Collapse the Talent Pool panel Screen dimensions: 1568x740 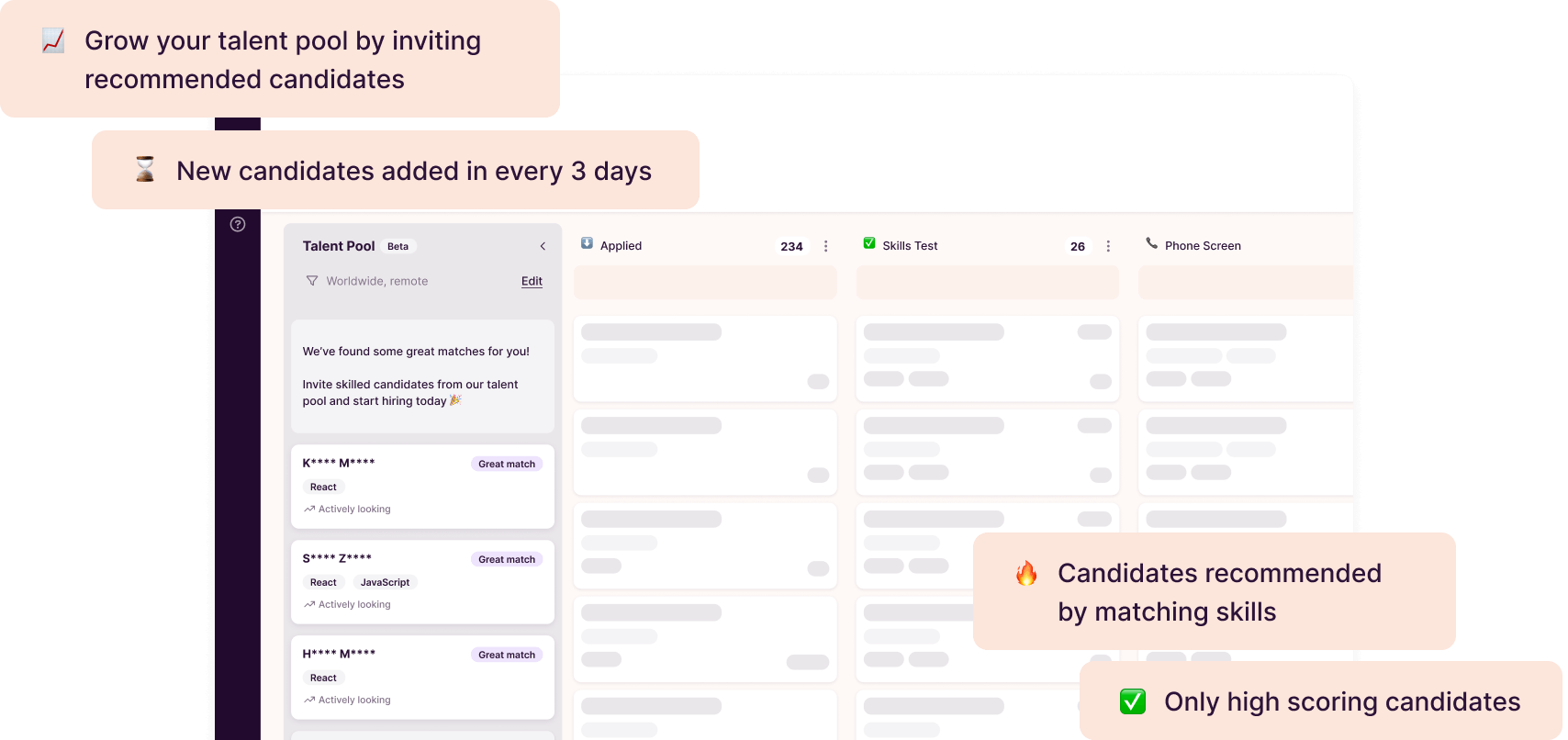point(543,246)
